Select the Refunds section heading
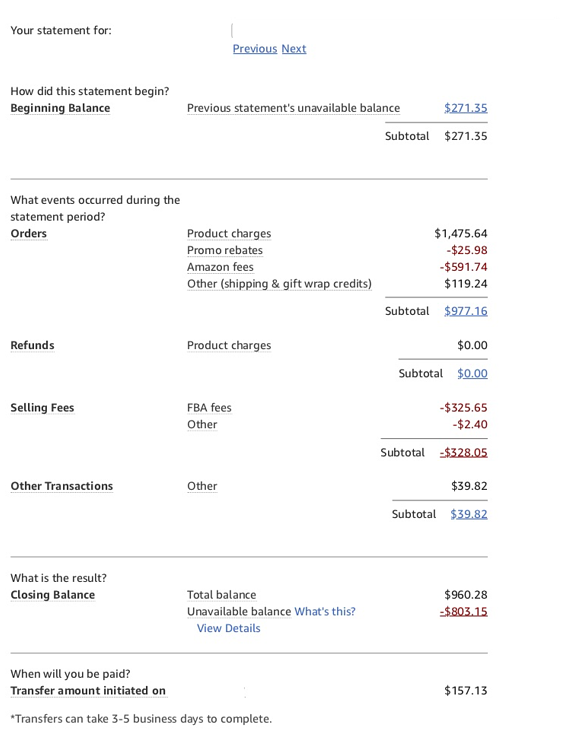Screen dimensions: 573x750 (x=33, y=345)
